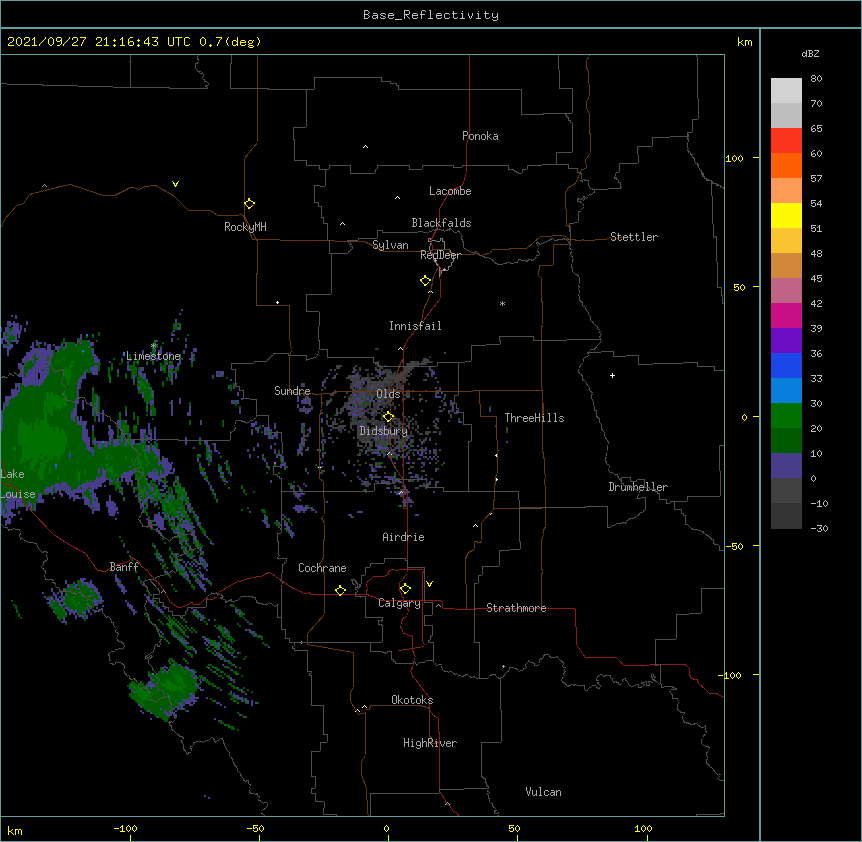
Task: Click the white plus marker north of Drumheller
Action: (x=612, y=375)
